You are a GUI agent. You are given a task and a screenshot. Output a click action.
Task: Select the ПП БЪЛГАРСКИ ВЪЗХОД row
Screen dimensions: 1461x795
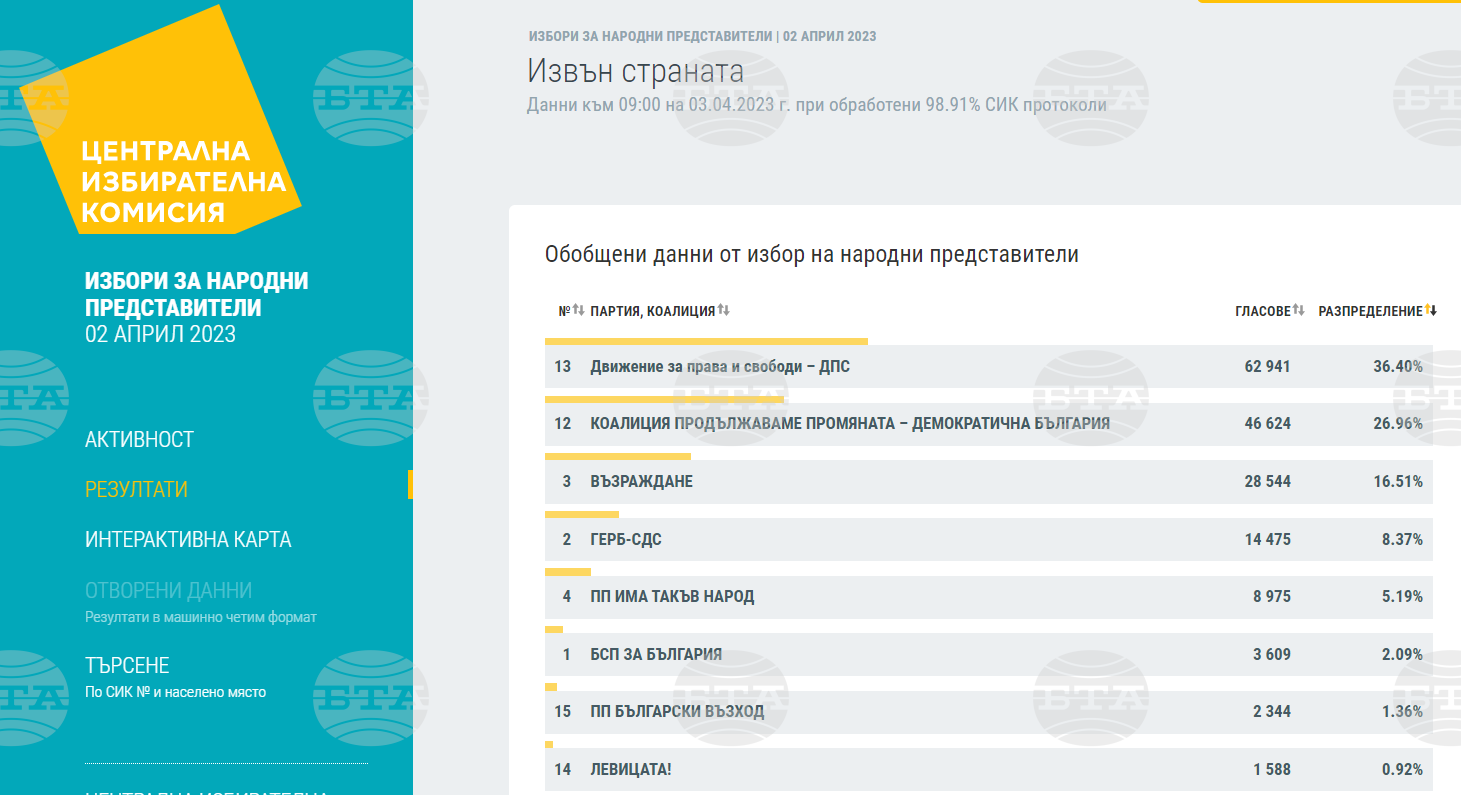[x=677, y=712]
